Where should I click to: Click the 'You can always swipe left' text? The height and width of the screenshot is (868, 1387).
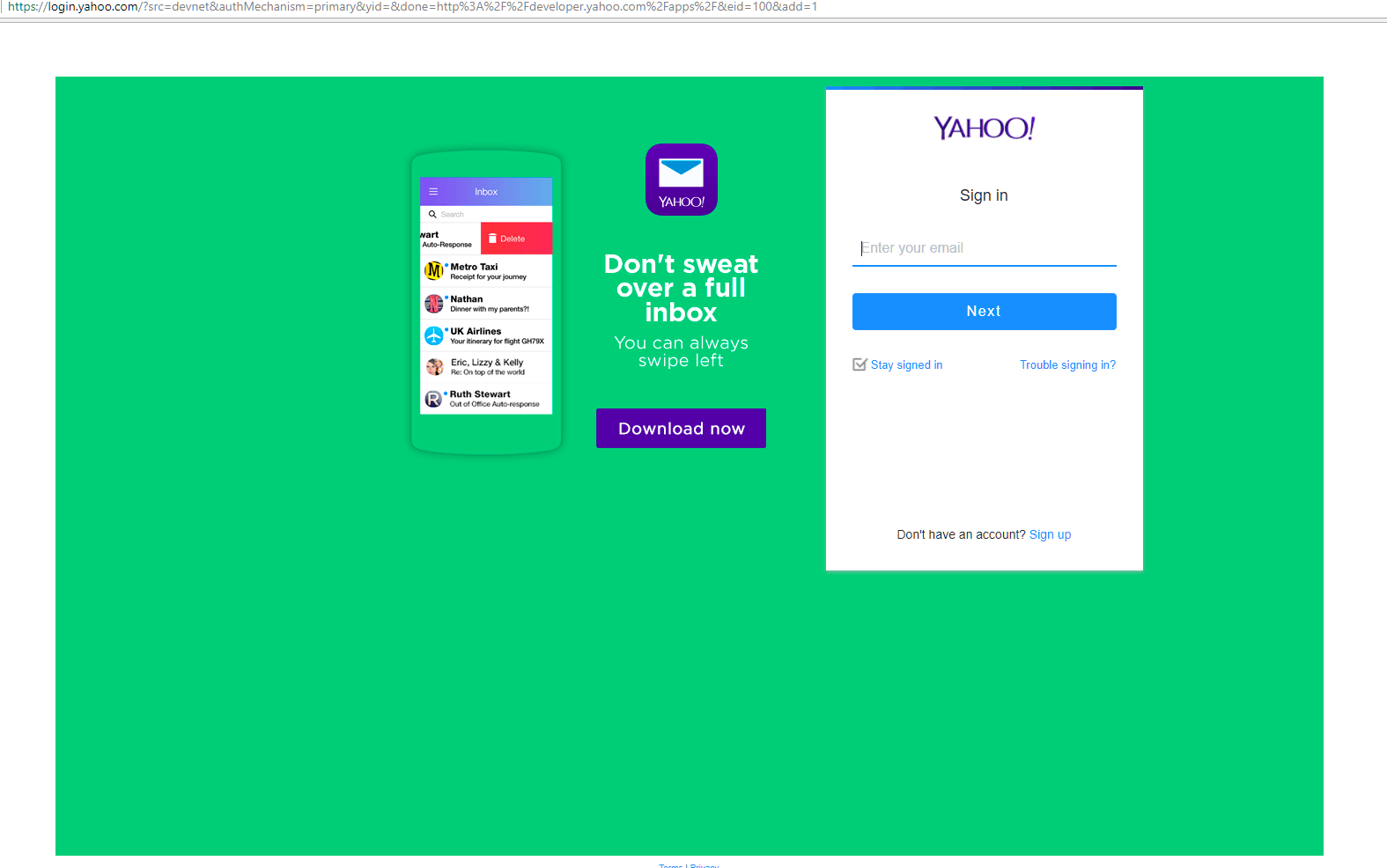[681, 351]
